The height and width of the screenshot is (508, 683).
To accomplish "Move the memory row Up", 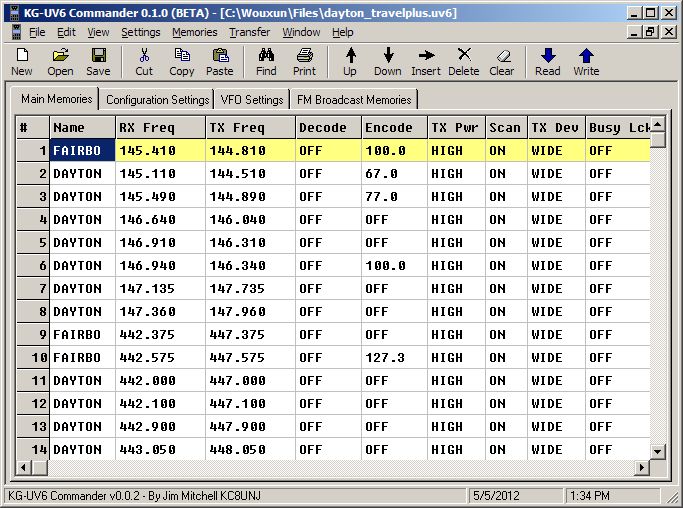I will [x=350, y=61].
